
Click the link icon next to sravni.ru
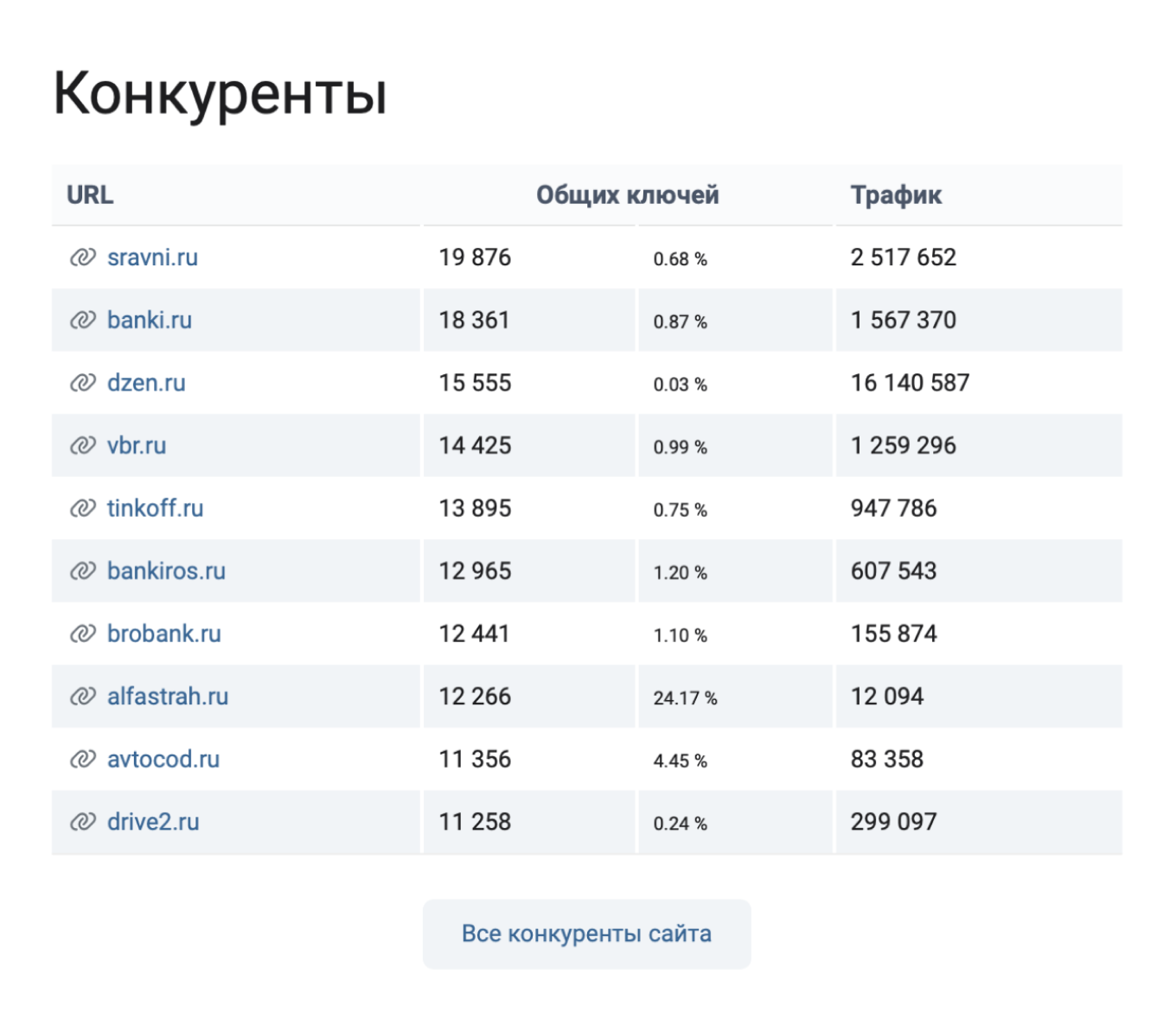(x=81, y=258)
